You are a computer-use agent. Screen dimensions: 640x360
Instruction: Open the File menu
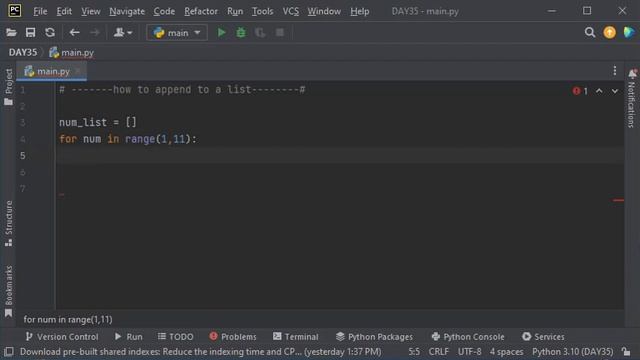[x=40, y=11]
